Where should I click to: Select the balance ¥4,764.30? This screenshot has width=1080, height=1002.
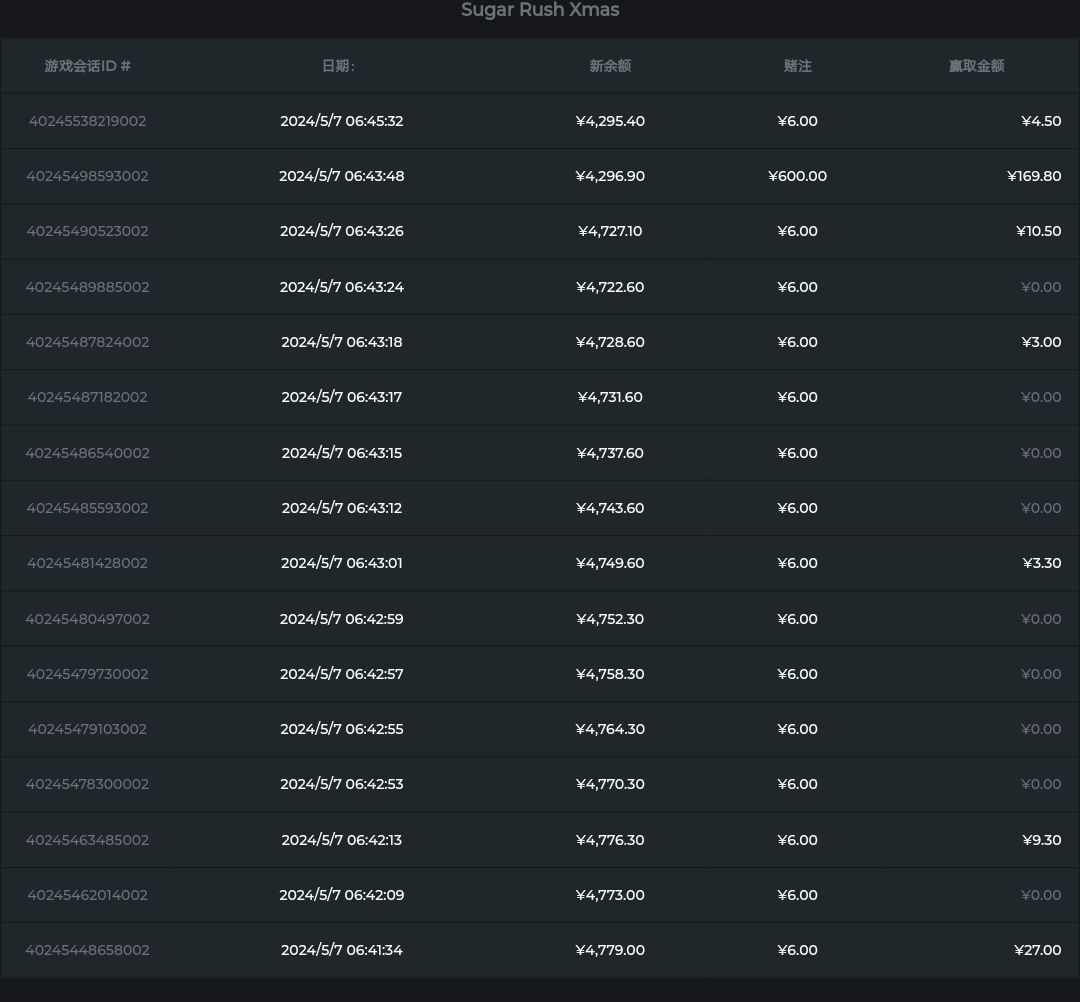610,729
